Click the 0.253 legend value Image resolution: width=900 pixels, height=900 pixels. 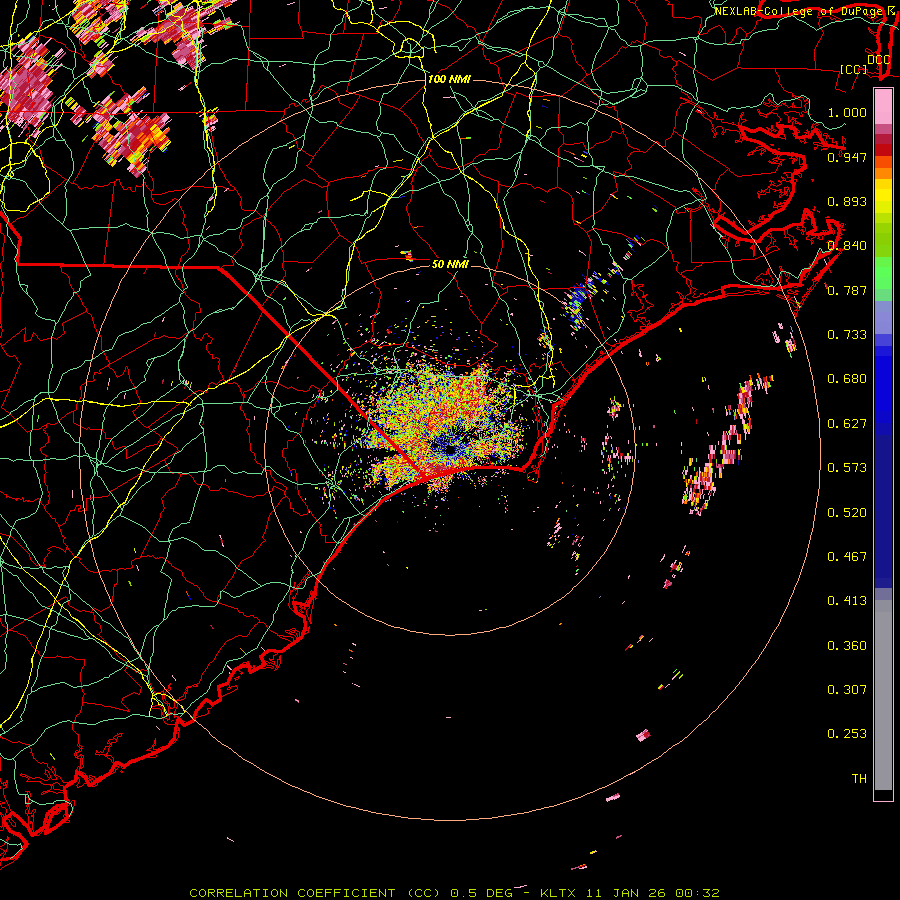[847, 734]
